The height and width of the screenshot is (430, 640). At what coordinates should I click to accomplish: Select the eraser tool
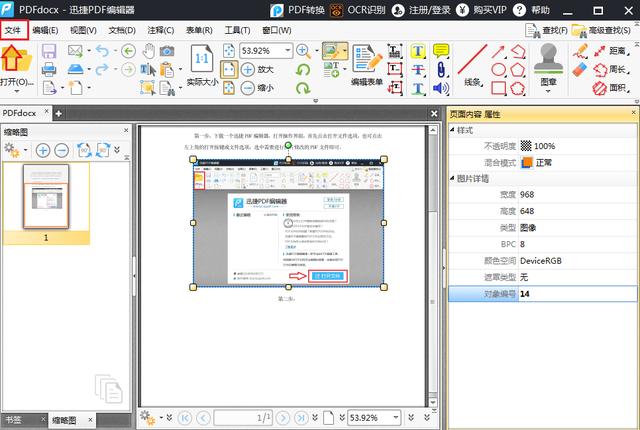tap(580, 69)
